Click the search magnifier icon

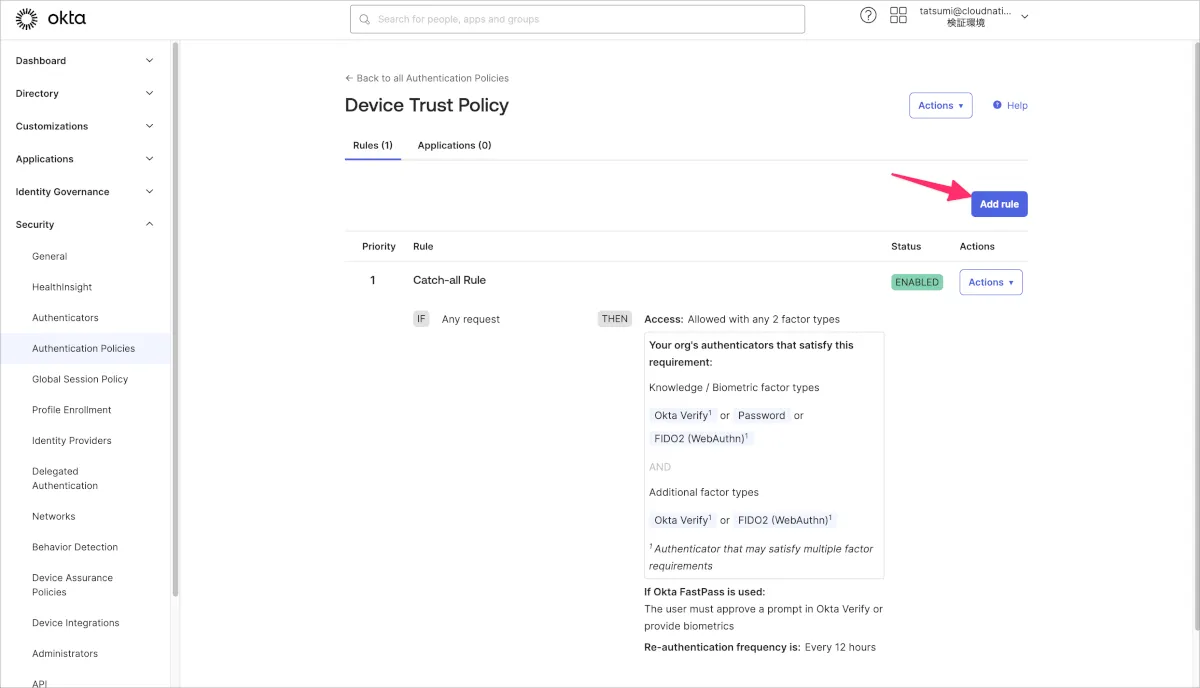(x=364, y=19)
